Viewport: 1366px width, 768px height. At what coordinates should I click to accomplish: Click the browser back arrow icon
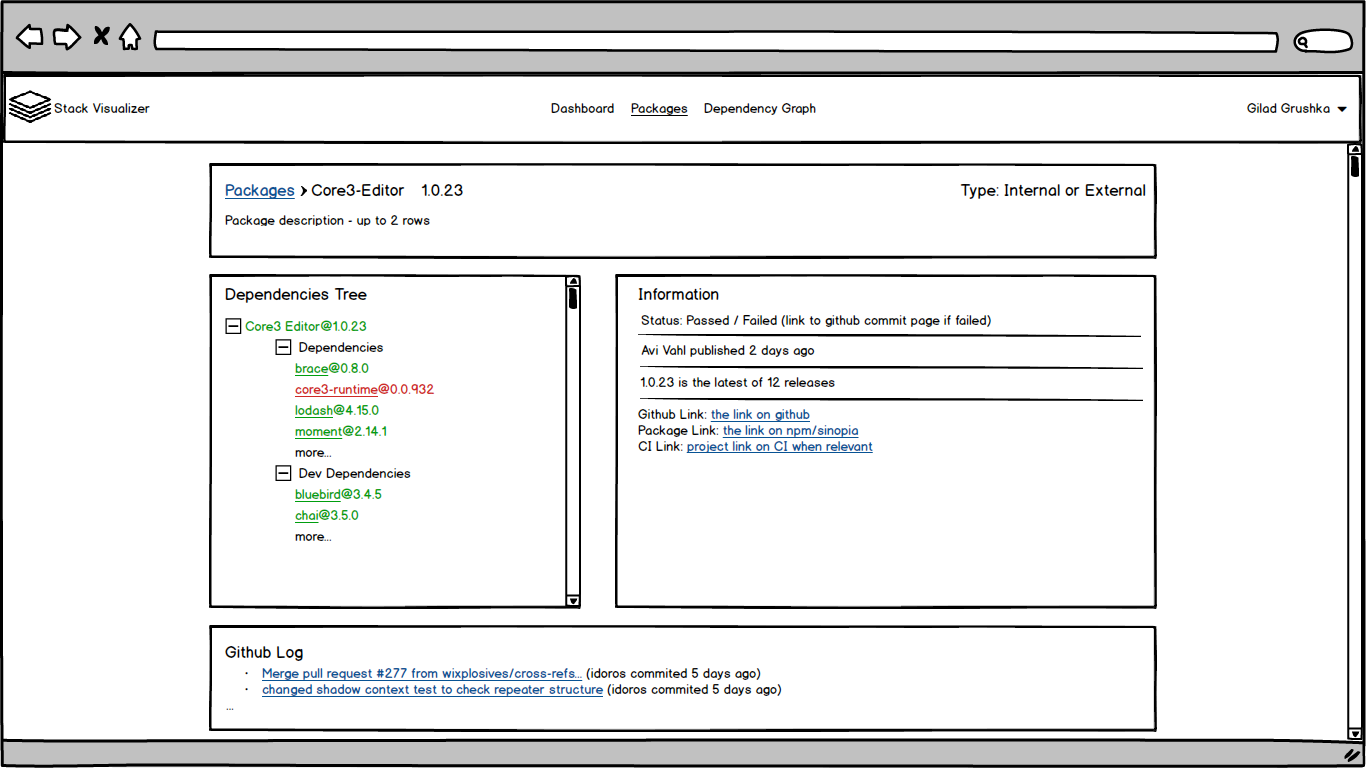click(30, 38)
